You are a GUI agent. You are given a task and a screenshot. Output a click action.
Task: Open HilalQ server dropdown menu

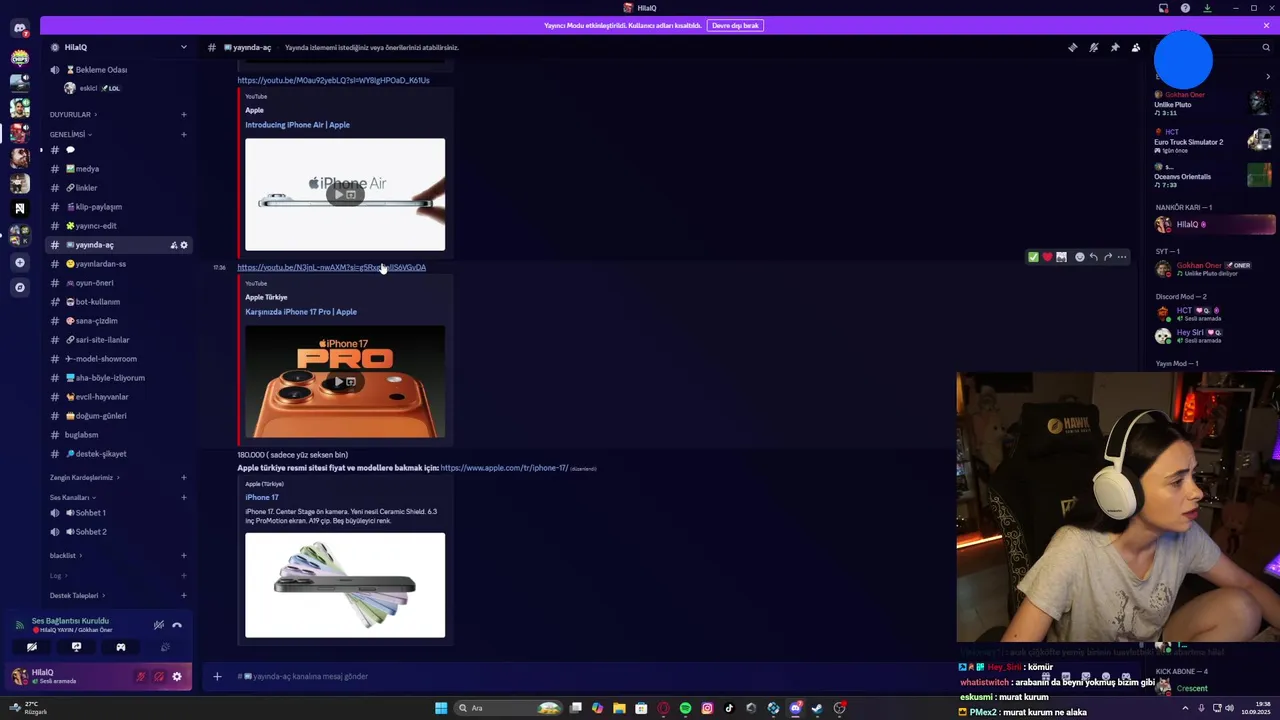coord(183,47)
